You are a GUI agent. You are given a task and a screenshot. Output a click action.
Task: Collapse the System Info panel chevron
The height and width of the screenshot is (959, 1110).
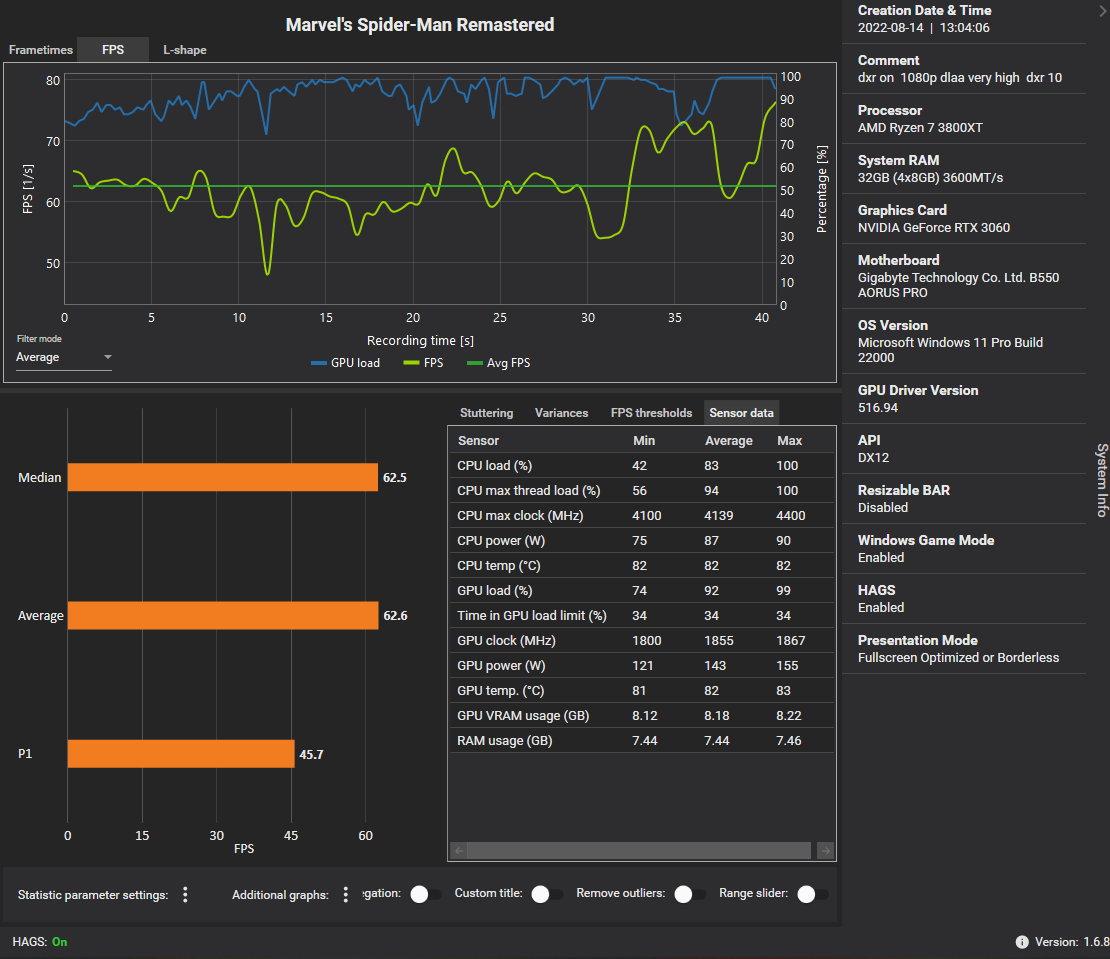tap(1102, 11)
